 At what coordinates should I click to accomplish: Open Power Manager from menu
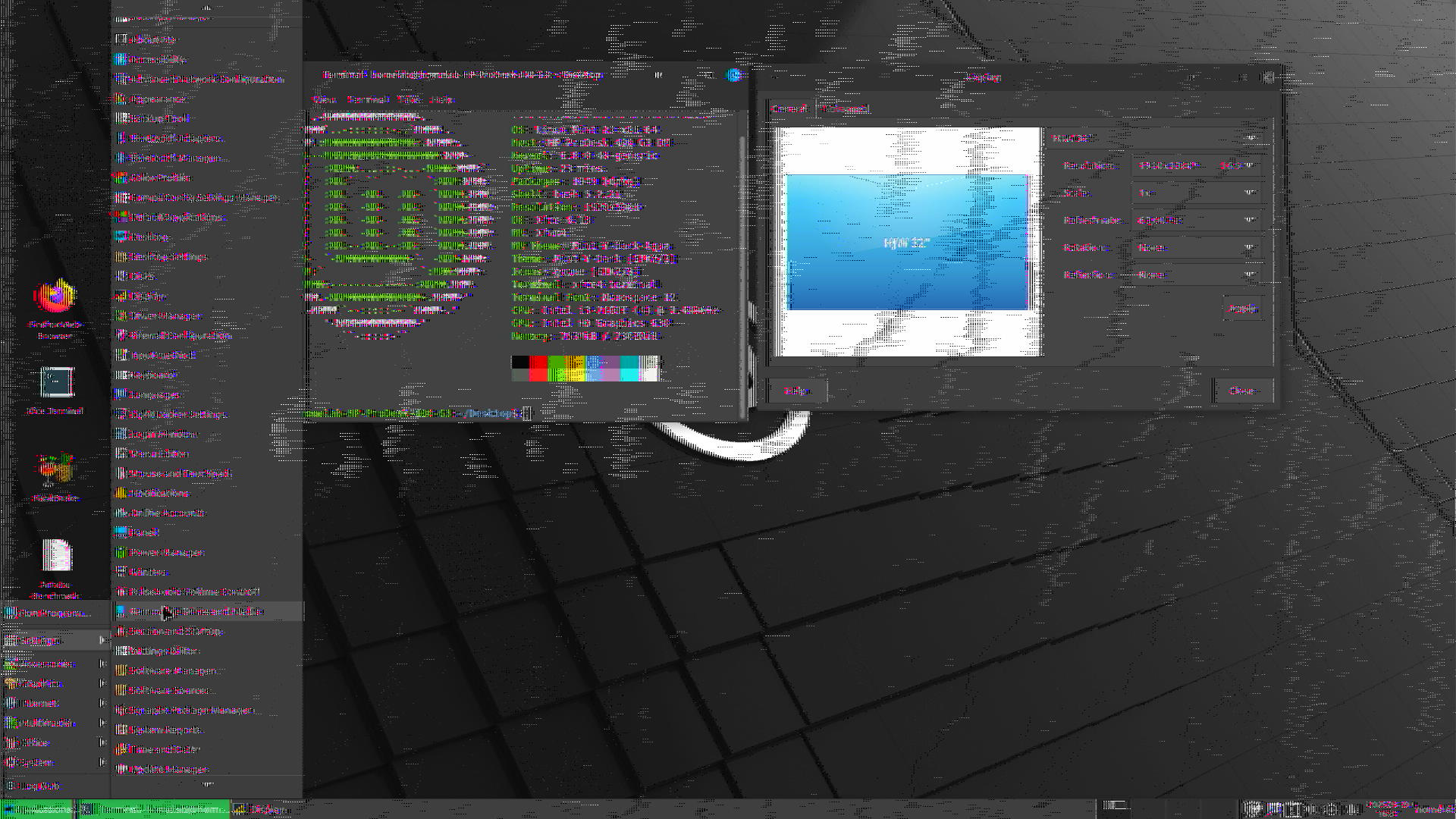click(206, 552)
